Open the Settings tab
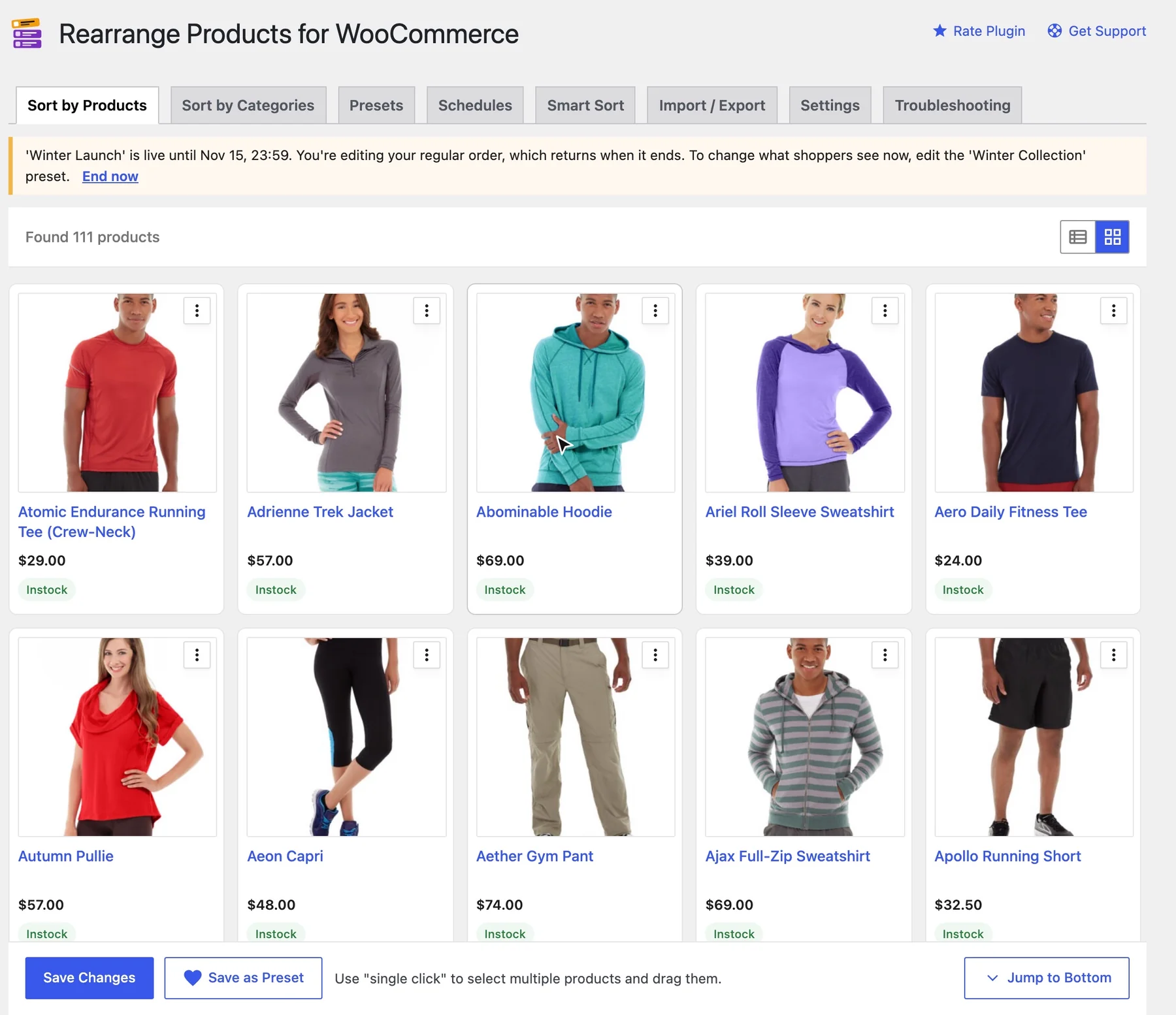The height and width of the screenshot is (1015, 1176). coord(830,105)
